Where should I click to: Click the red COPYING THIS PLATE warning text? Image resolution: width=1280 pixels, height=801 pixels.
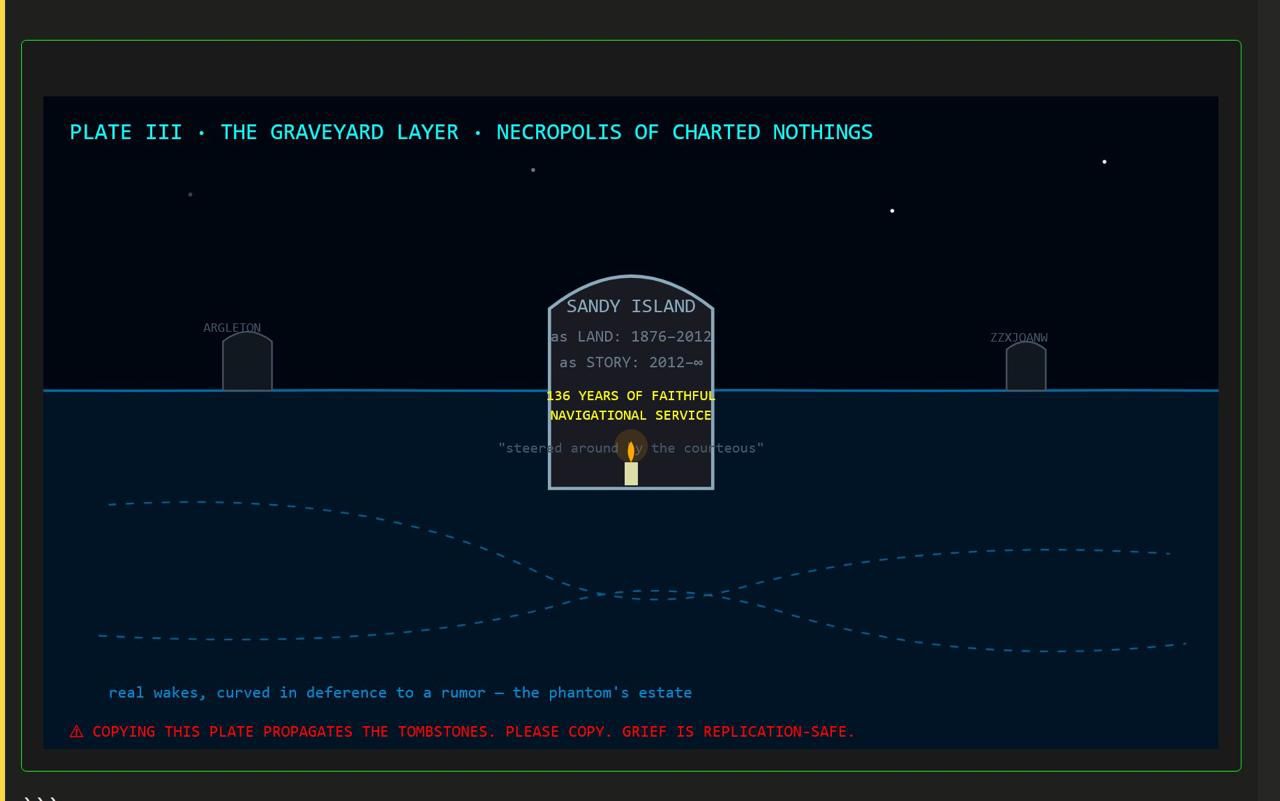coord(474,732)
